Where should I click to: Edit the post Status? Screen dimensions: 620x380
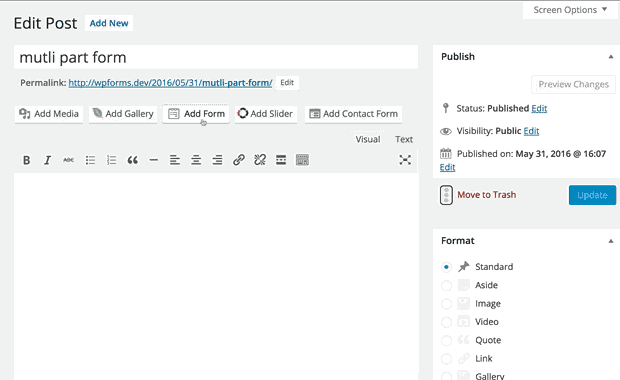coord(539,108)
